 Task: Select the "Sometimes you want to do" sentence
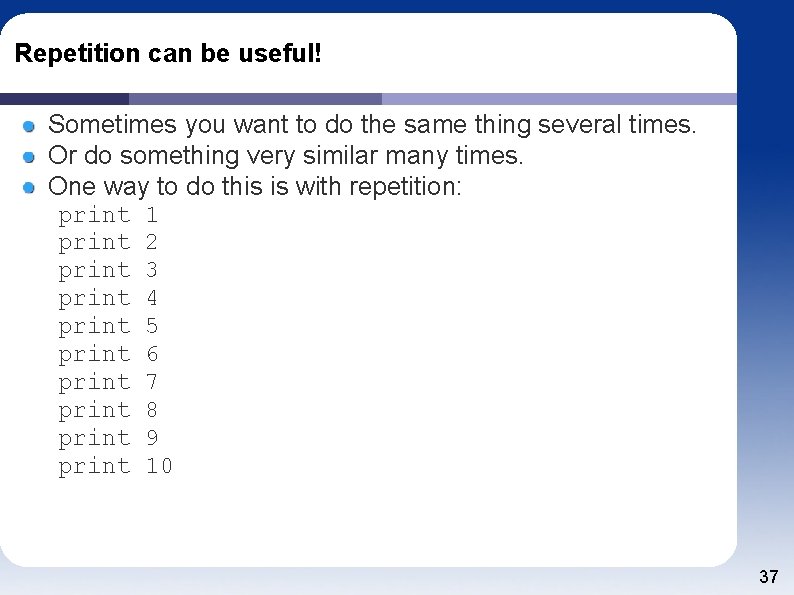tap(372, 125)
